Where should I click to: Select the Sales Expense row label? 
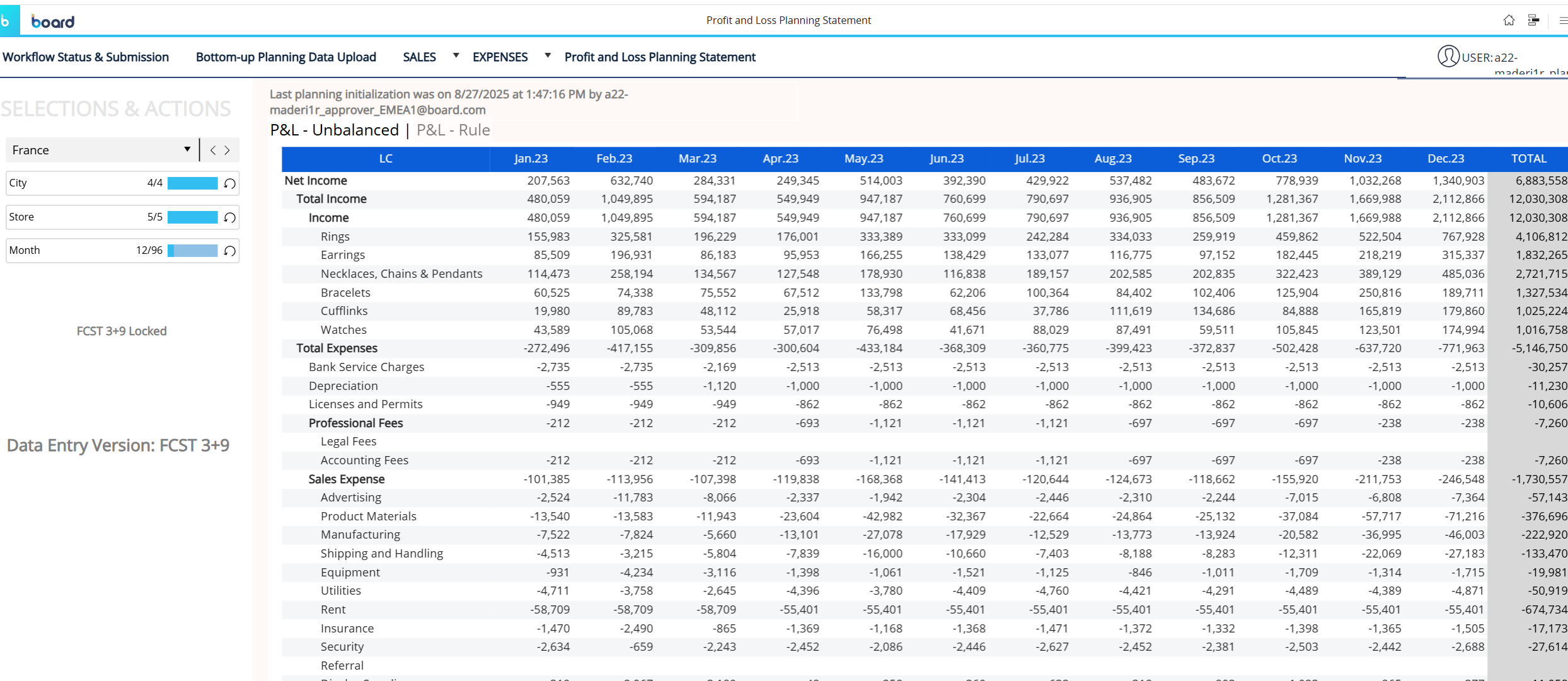(x=347, y=479)
